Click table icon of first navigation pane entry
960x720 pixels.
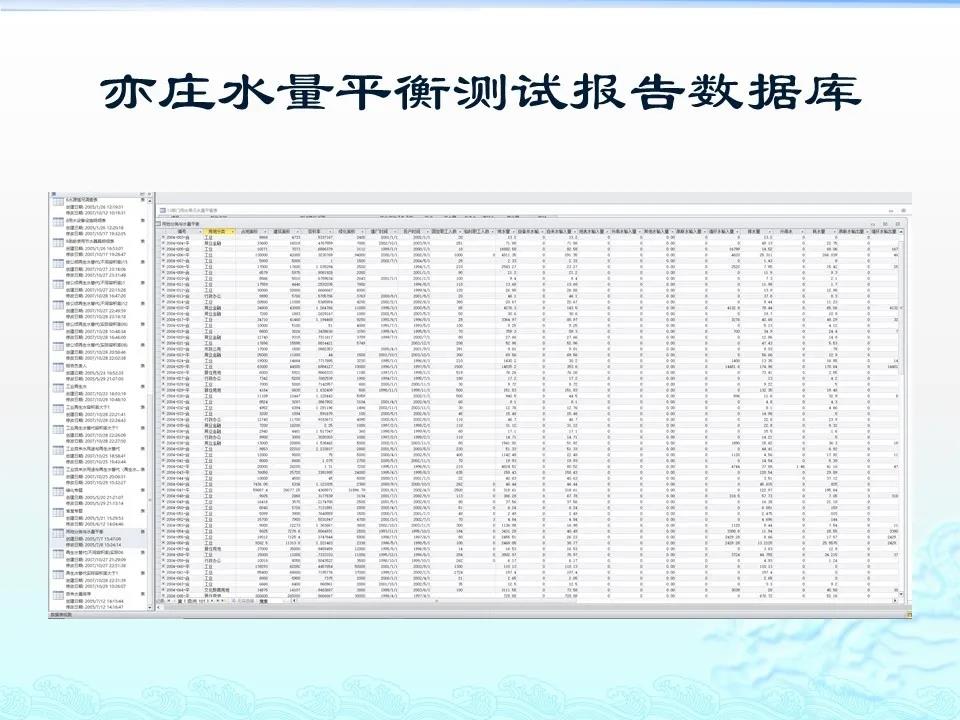pyautogui.click(x=58, y=204)
